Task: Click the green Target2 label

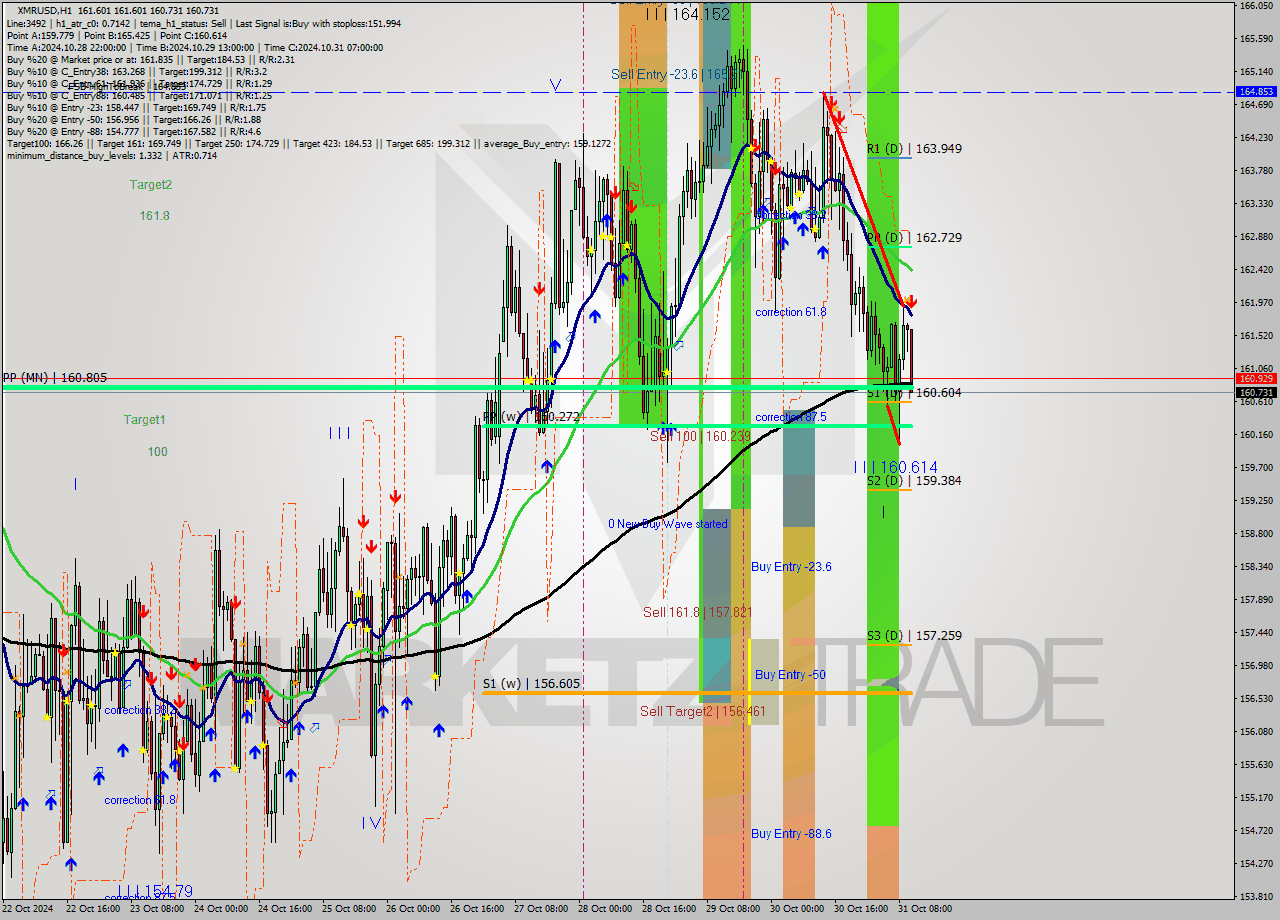Action: [x=150, y=185]
